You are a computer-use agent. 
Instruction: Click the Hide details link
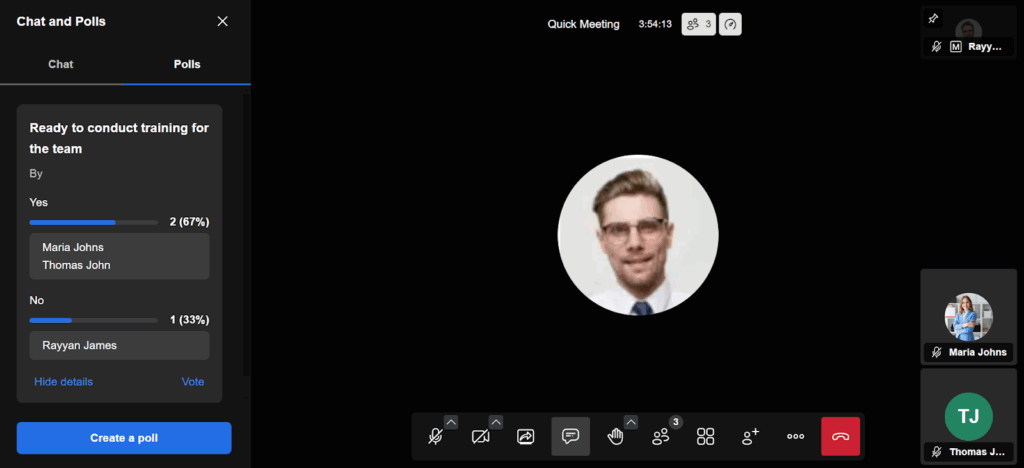tap(63, 382)
